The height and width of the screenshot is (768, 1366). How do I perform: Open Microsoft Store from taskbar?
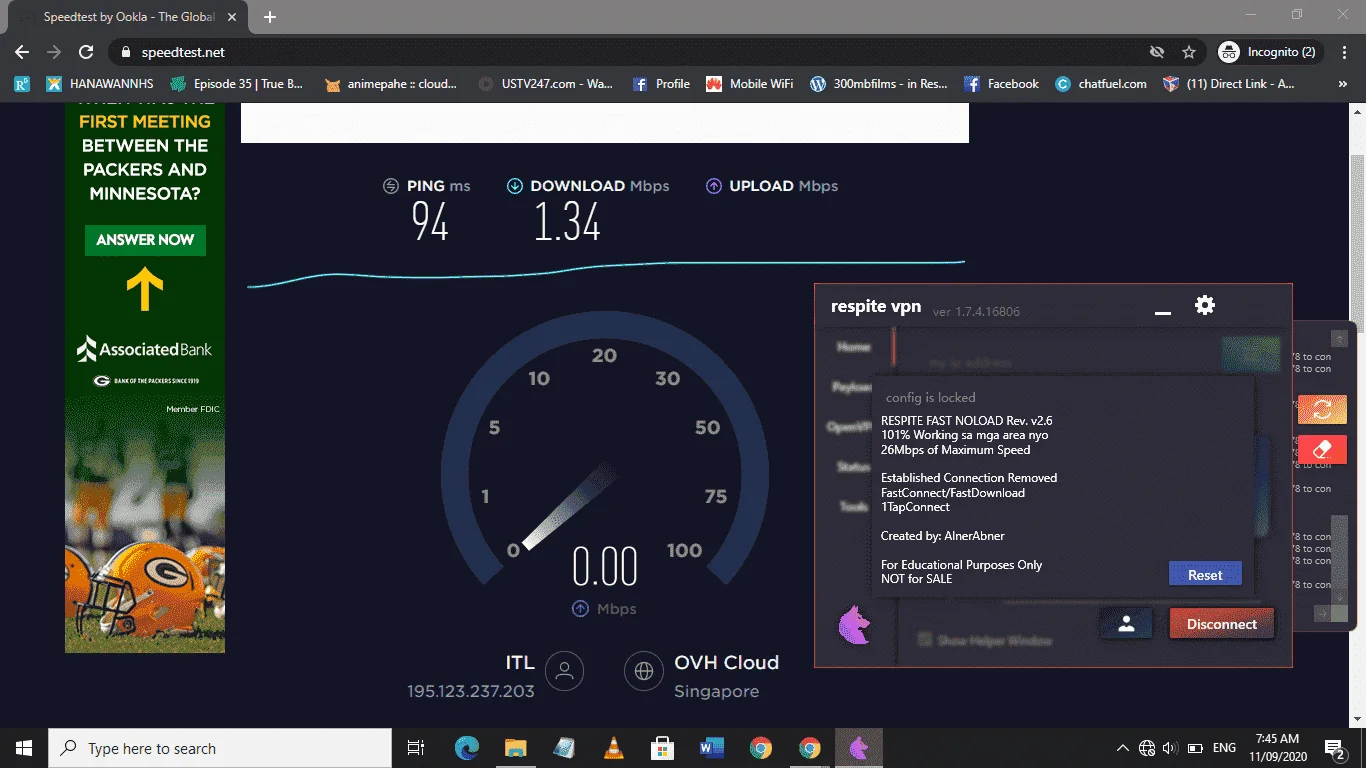(662, 748)
